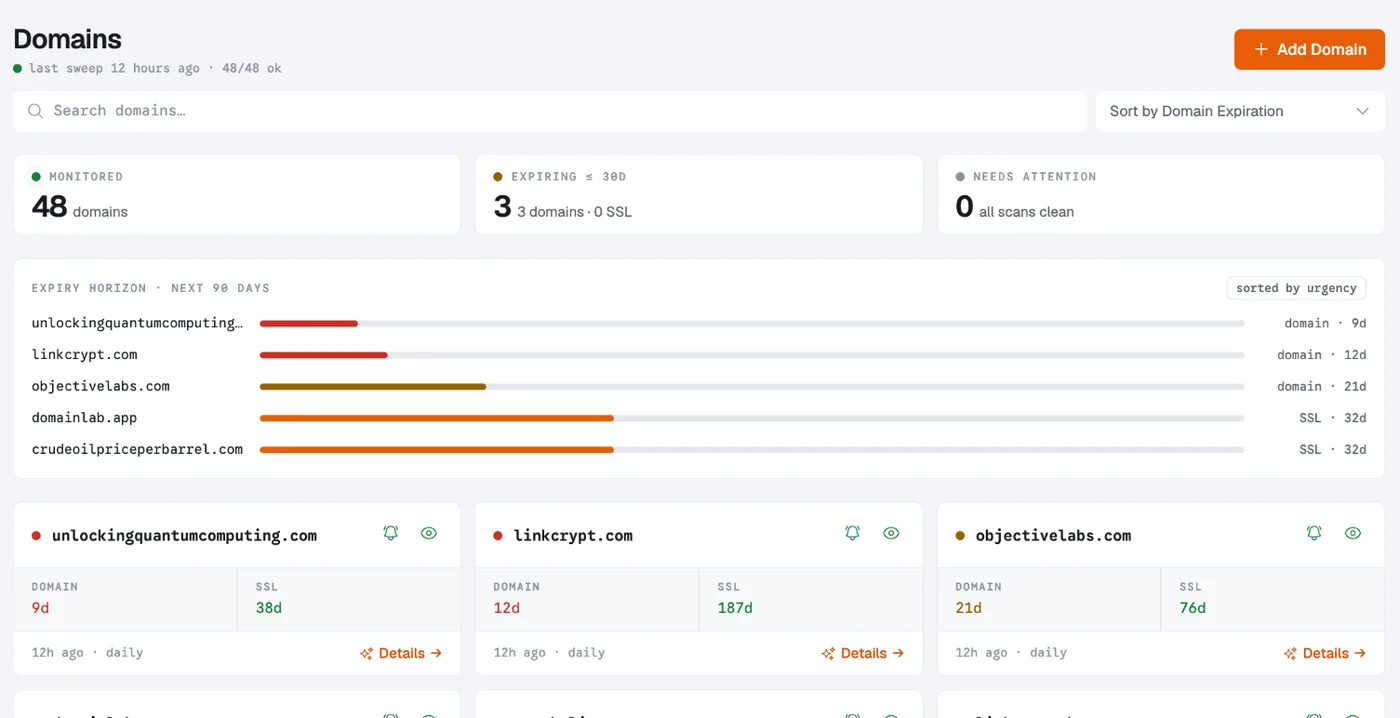Click the Domains page heading
This screenshot has width=1400, height=718.
coord(67,39)
